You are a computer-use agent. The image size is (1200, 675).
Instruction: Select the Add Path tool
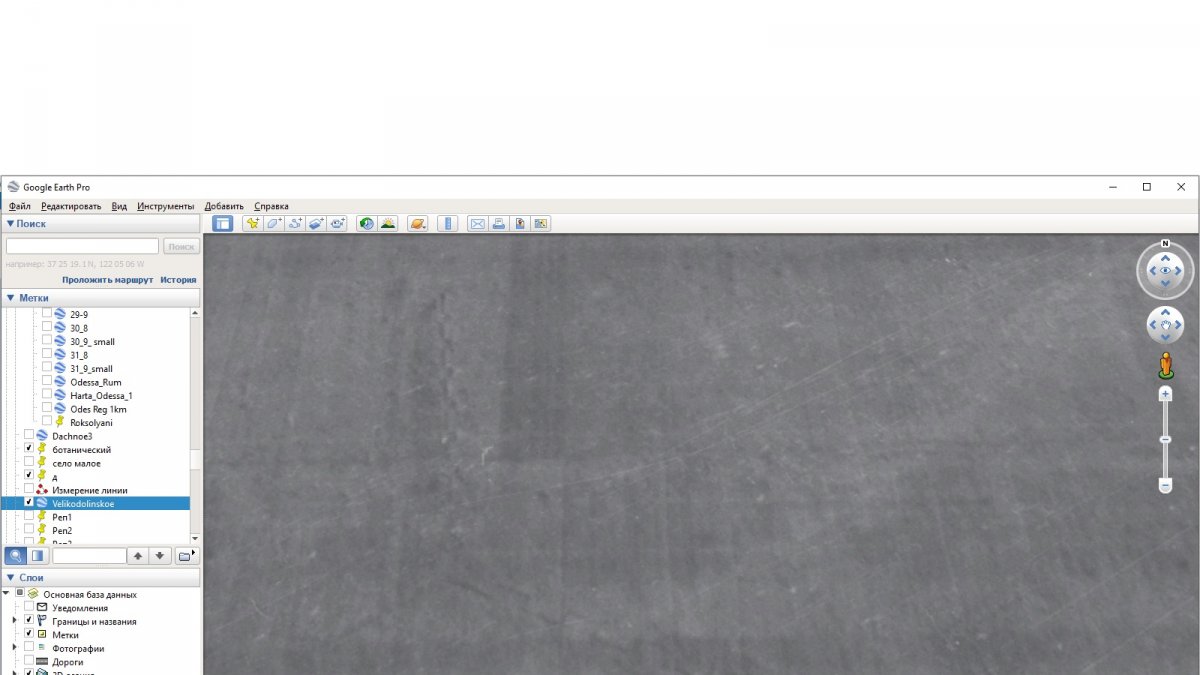click(x=295, y=223)
